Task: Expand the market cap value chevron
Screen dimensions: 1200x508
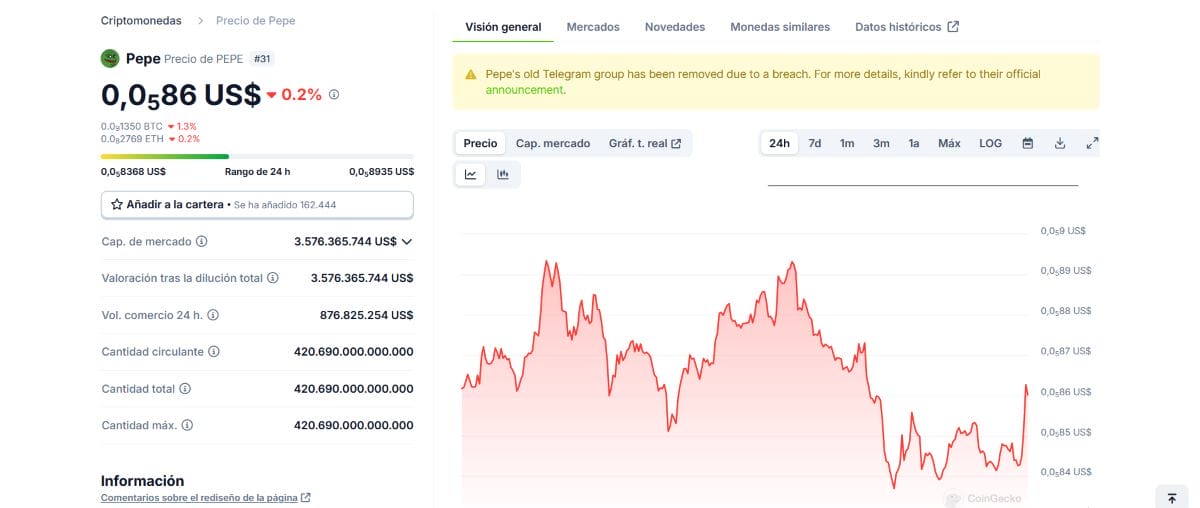Action: point(407,242)
